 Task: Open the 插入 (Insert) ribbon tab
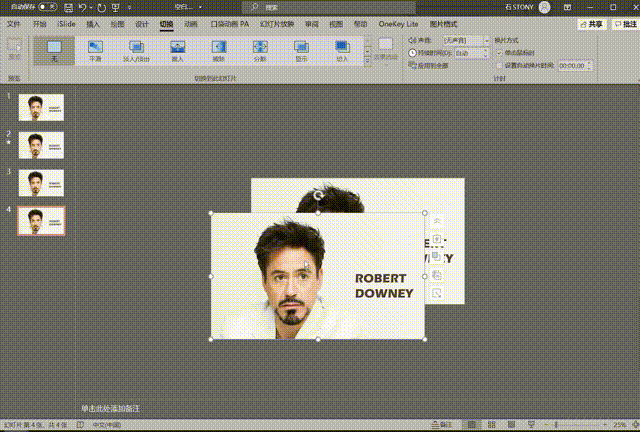point(92,23)
